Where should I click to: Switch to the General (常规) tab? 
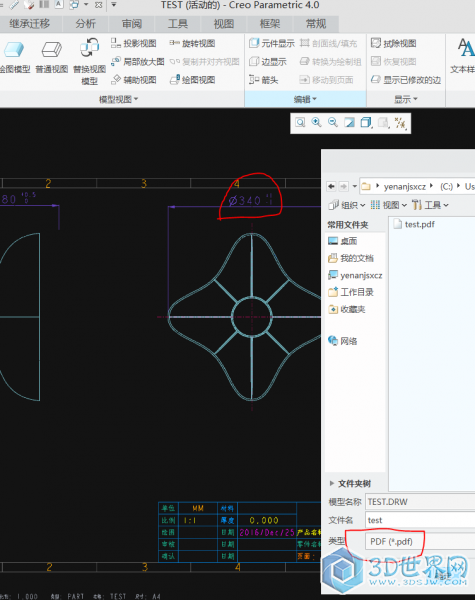pyautogui.click(x=316, y=24)
